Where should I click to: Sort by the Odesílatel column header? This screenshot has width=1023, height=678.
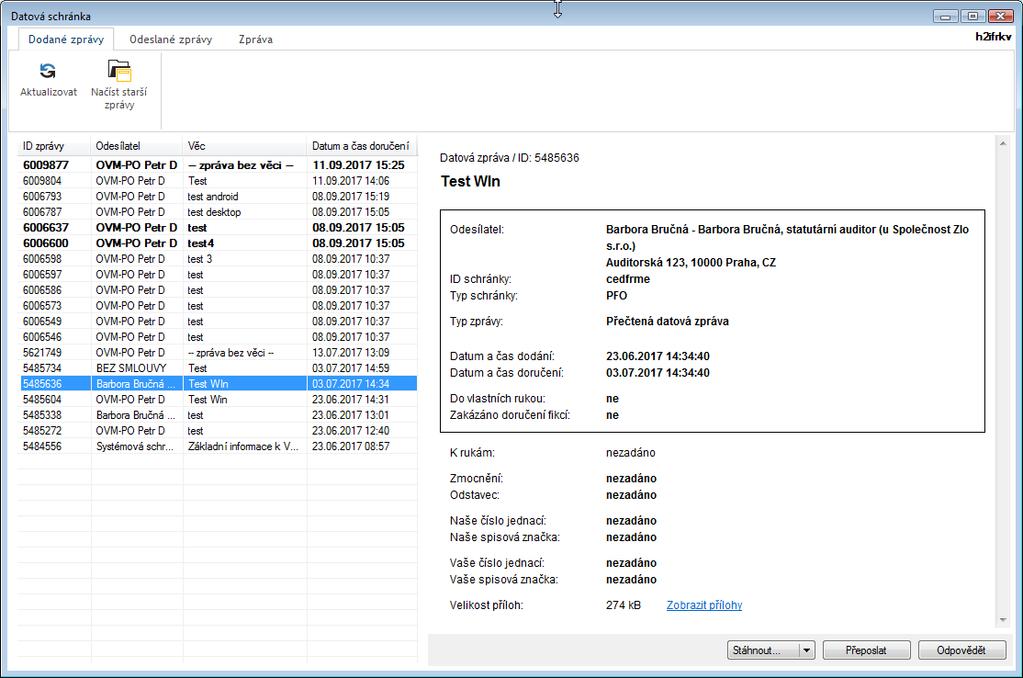(x=137, y=146)
